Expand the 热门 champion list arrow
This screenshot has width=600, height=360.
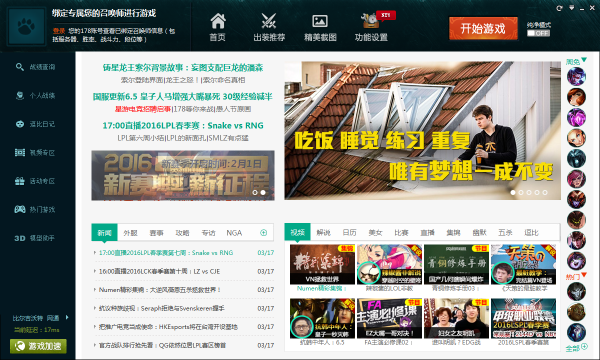coord(584,275)
